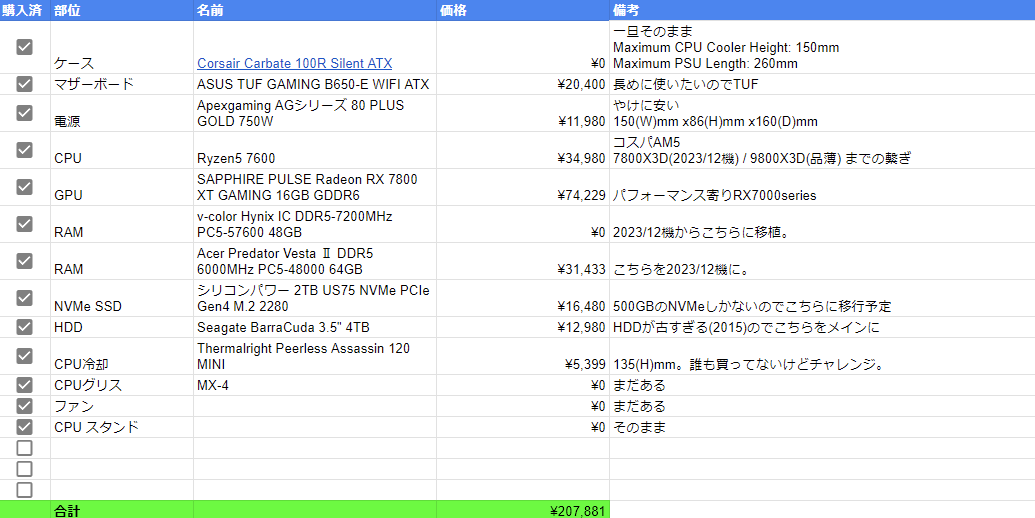Select the NVMe SSD cell
The width and height of the screenshot is (1035, 518).
point(122,298)
